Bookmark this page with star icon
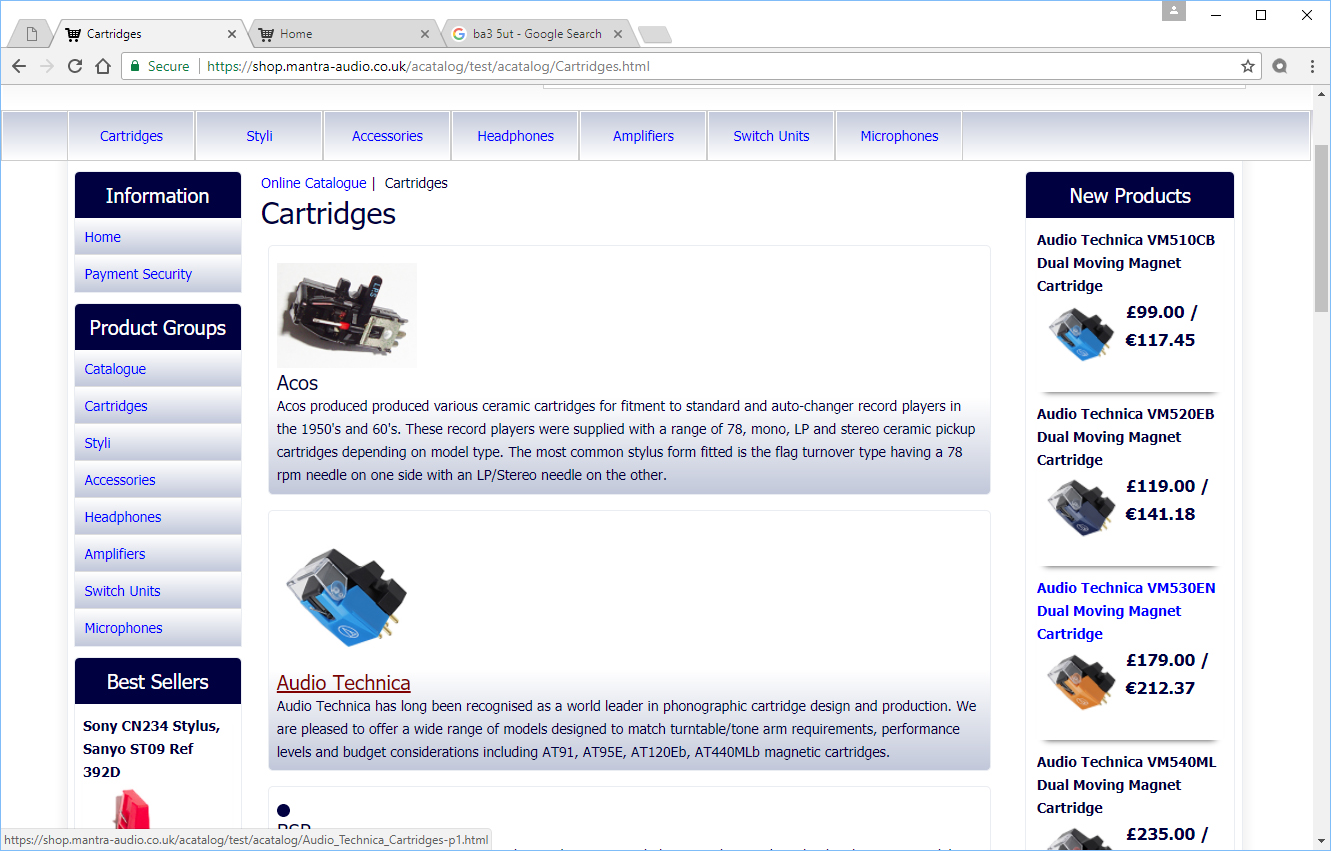Viewport: 1331px width, 851px height. pyautogui.click(x=1247, y=66)
